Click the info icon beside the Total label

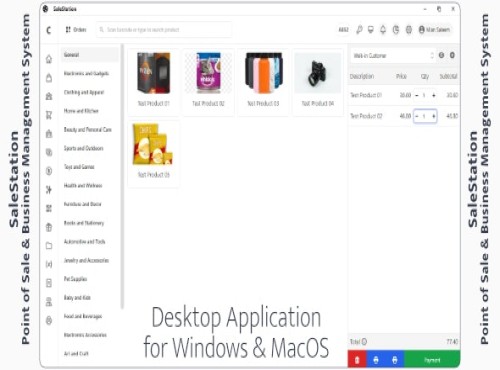[x=364, y=342]
